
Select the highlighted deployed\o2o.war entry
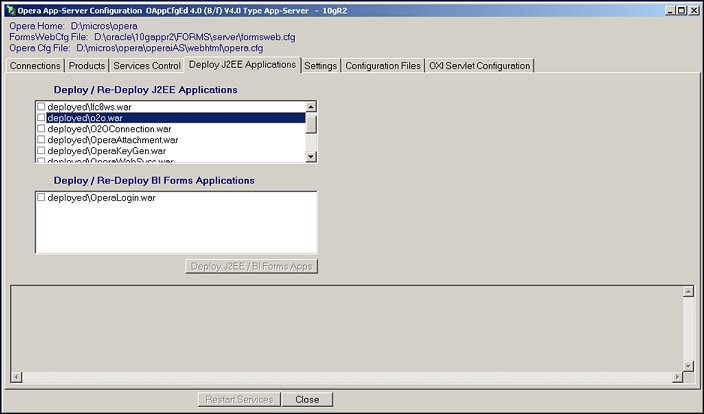tap(176, 118)
